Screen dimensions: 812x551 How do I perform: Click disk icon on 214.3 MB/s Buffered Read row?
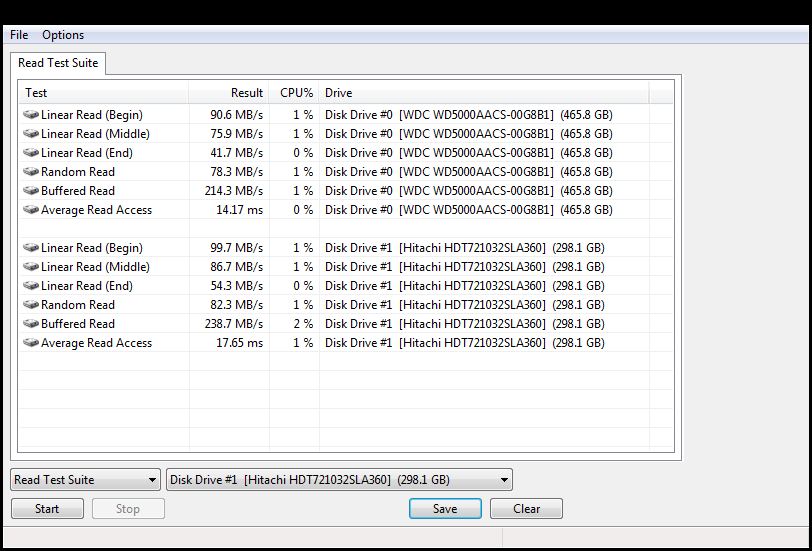point(30,191)
